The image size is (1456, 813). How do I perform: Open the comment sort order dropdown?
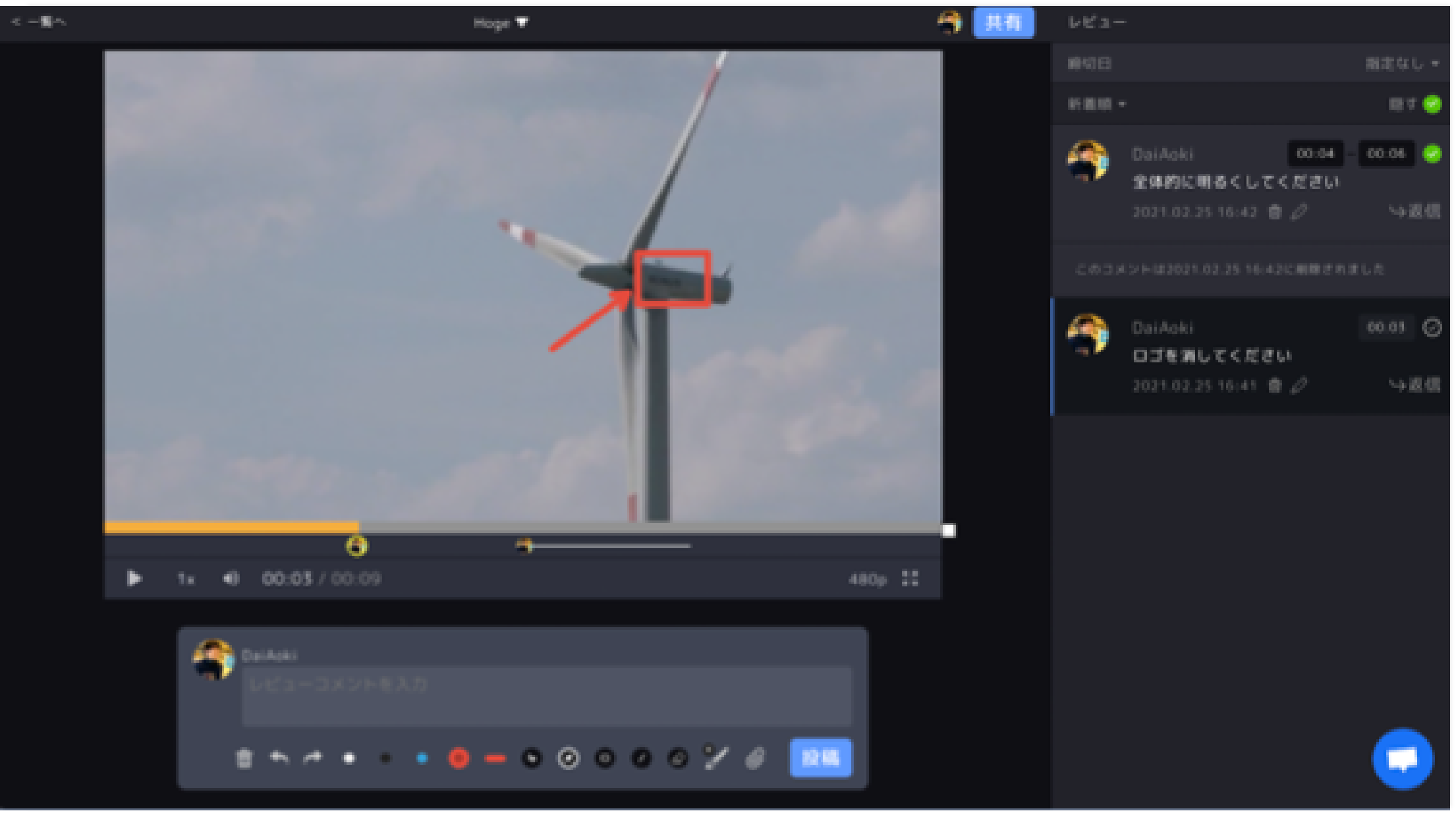click(x=1096, y=104)
